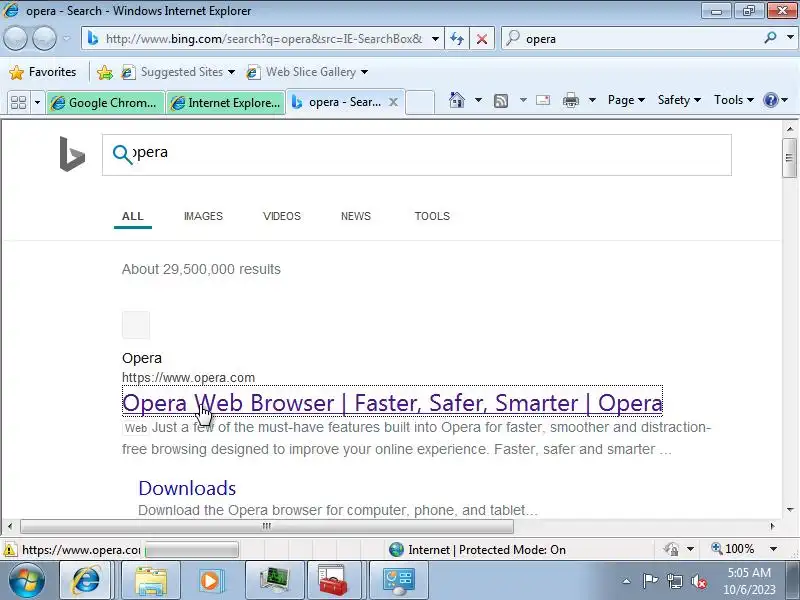The height and width of the screenshot is (600, 800).
Task: Switch to VIDEOS results
Action: pos(282,216)
